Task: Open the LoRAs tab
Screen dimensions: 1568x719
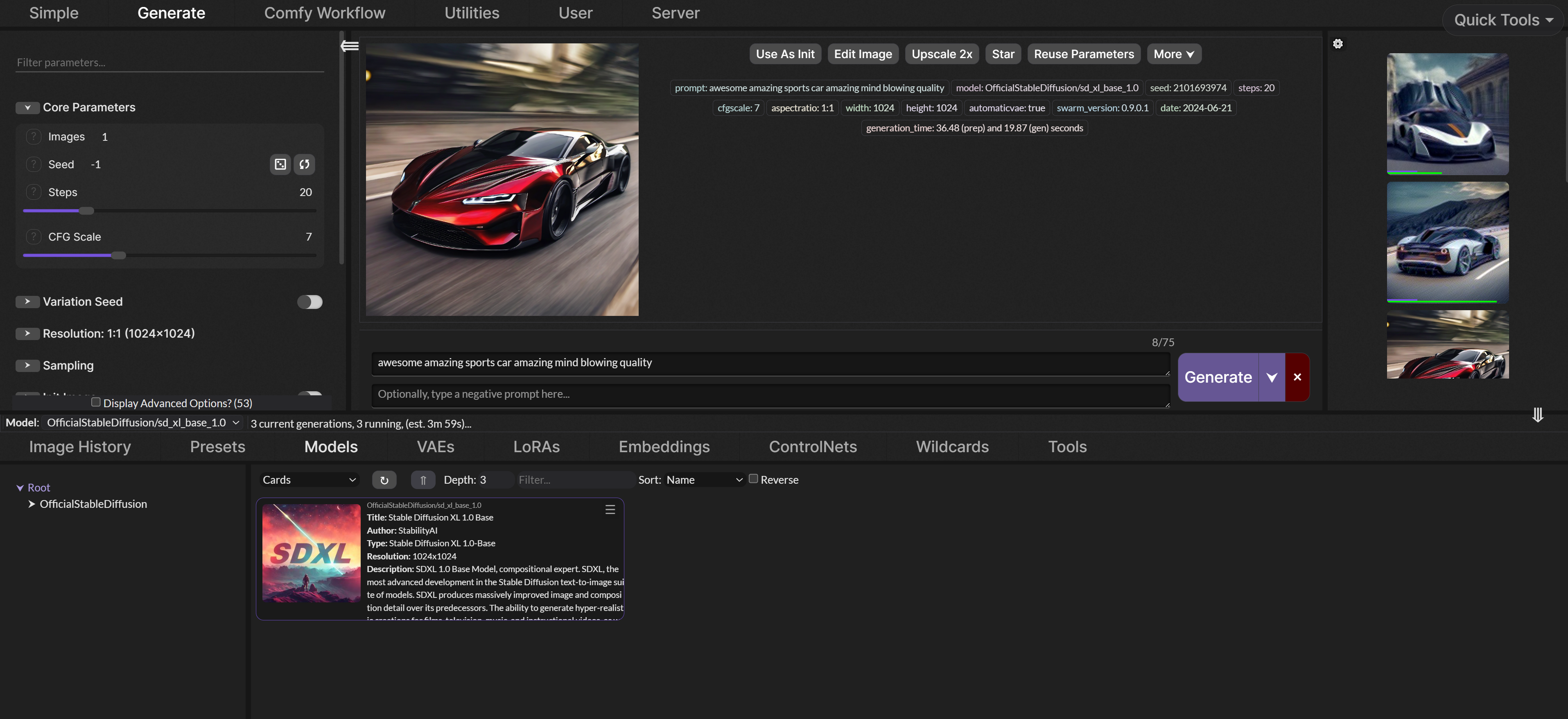Action: click(x=536, y=446)
